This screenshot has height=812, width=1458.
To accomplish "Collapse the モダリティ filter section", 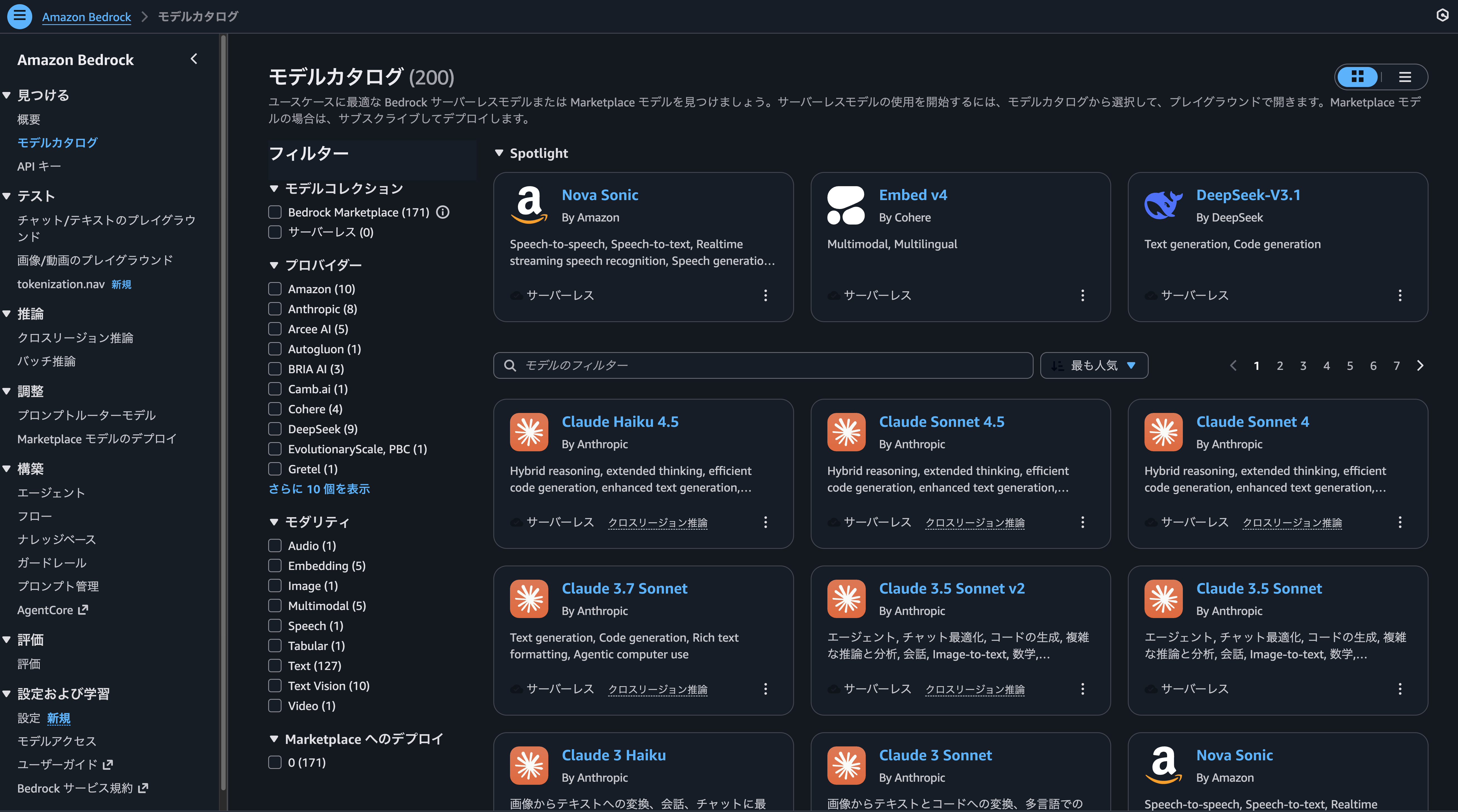I will [x=275, y=522].
